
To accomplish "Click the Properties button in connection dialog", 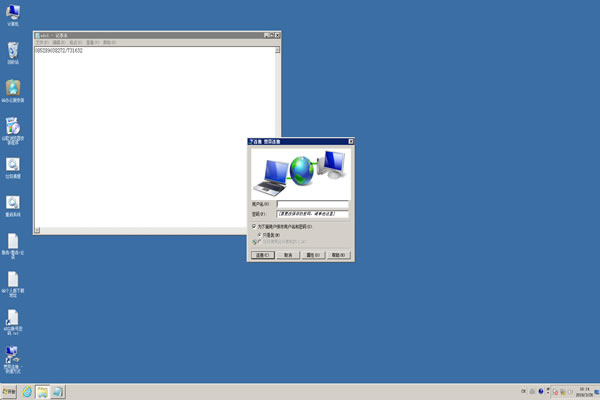I will [312, 255].
